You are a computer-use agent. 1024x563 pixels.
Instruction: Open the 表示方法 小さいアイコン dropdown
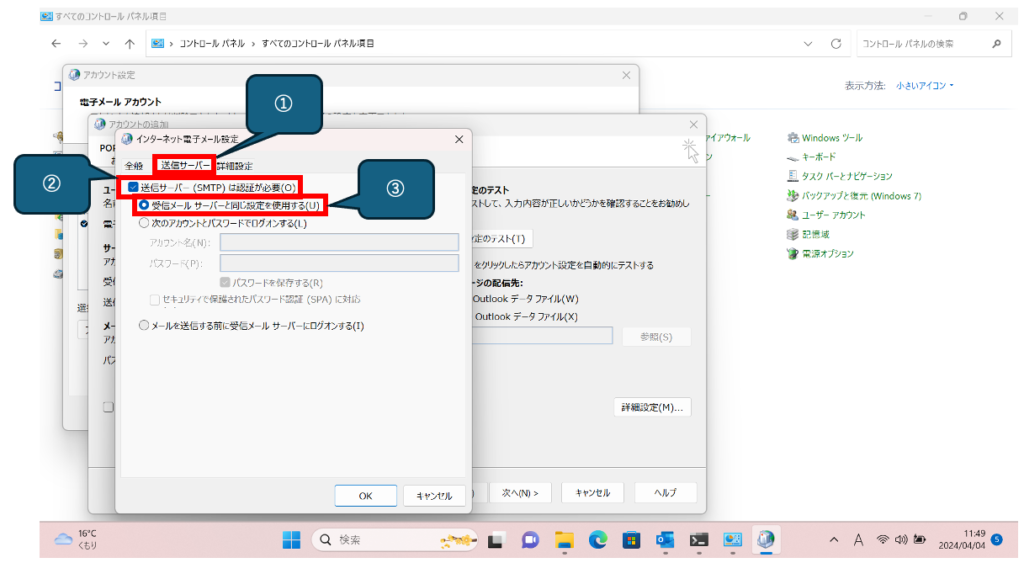[x=925, y=86]
